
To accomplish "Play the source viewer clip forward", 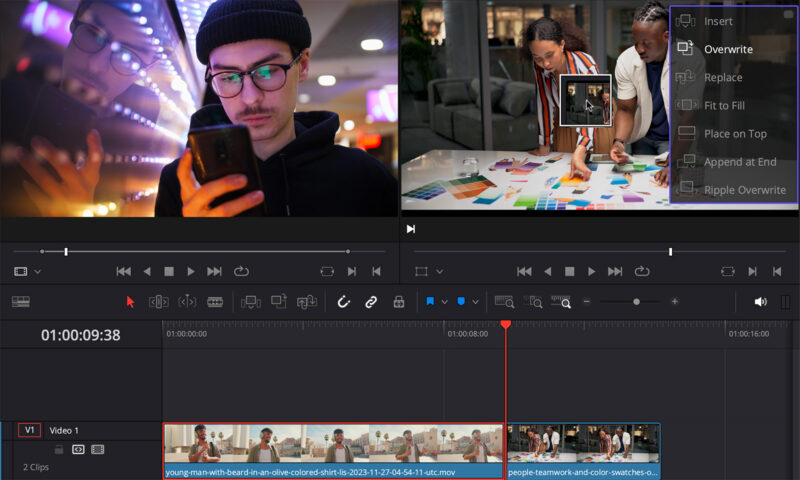I will [190, 271].
